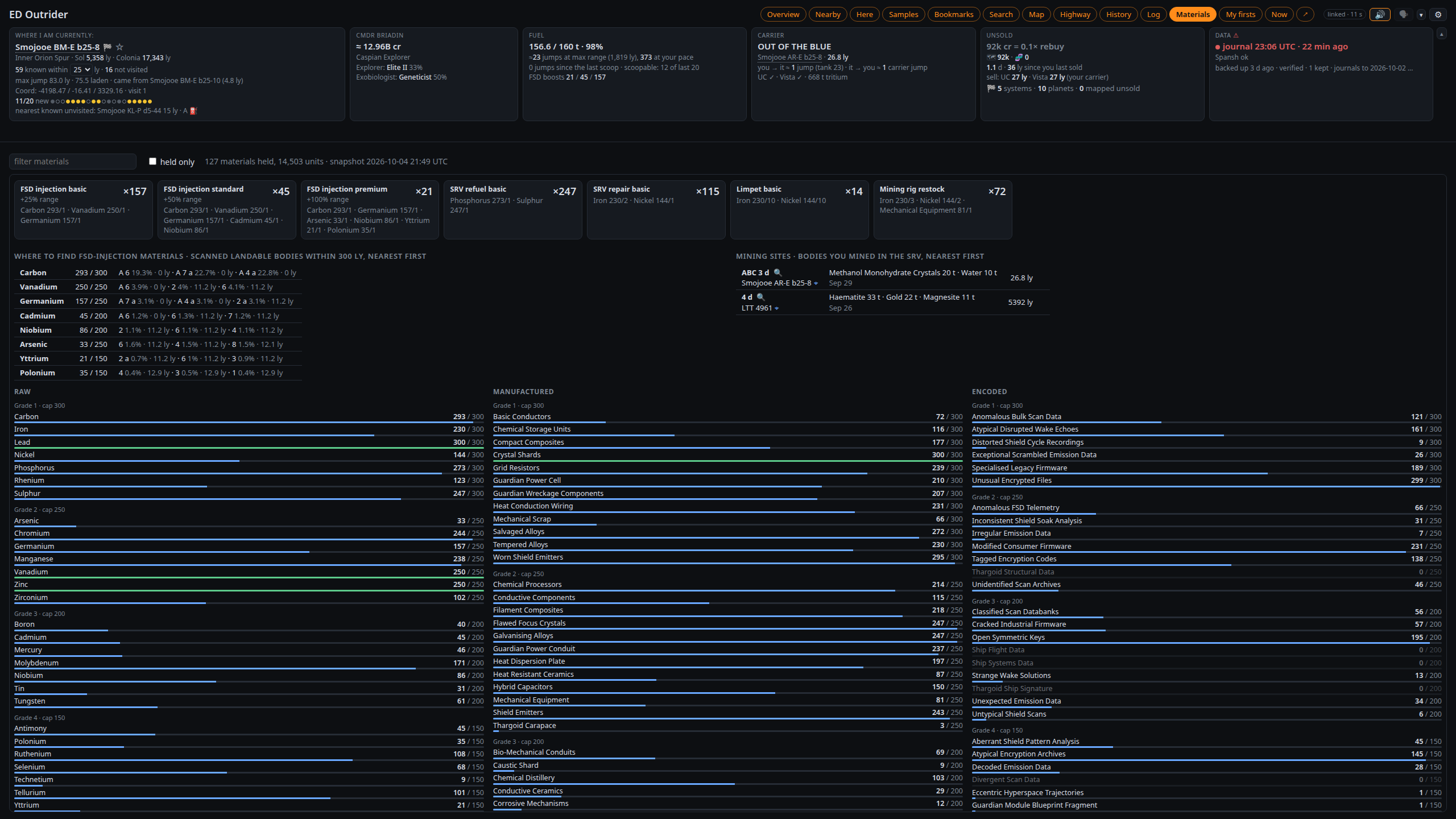Open the Smojooe BM-E b25-8 system link
1456x819 pixels.
click(57, 47)
